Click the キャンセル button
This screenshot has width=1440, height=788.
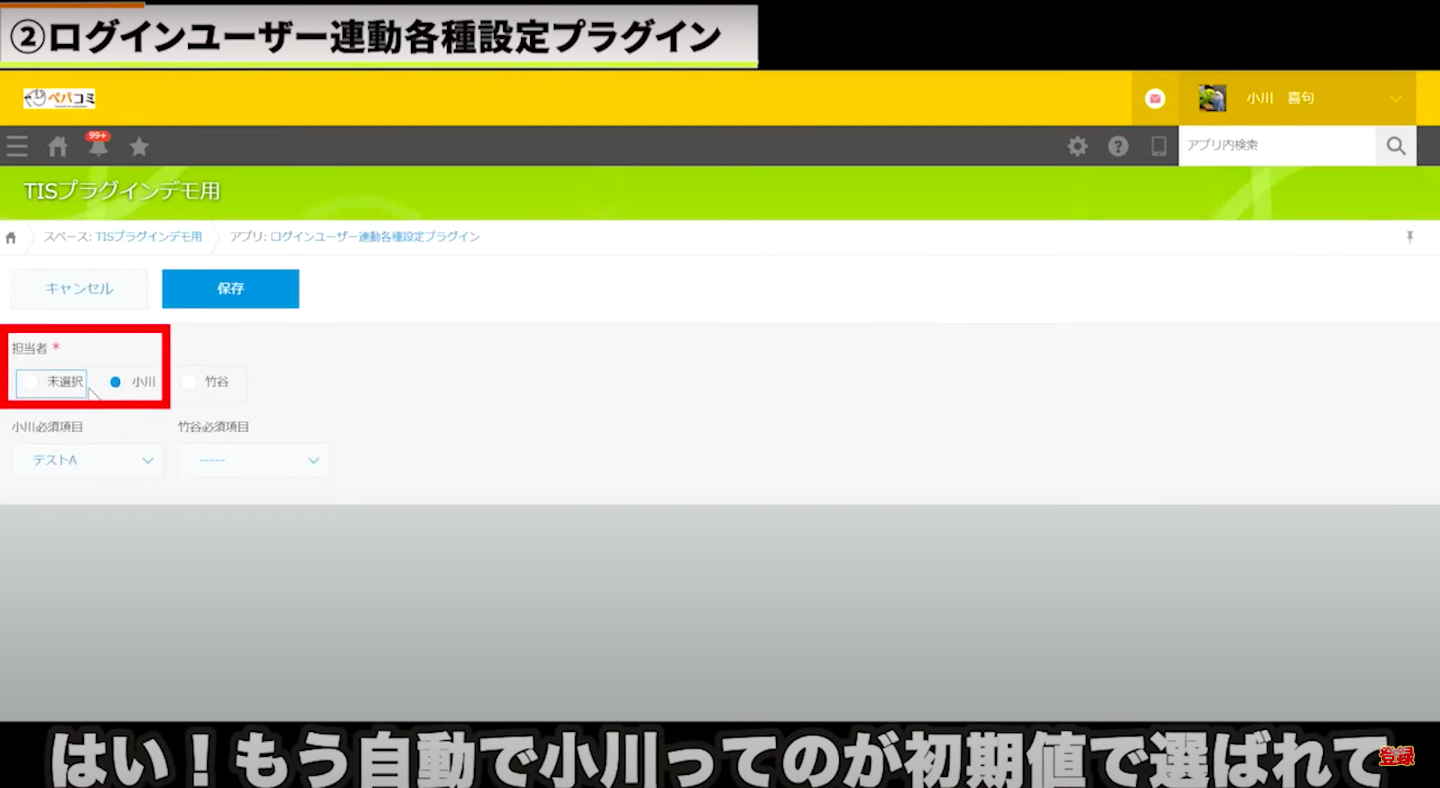[x=79, y=288]
